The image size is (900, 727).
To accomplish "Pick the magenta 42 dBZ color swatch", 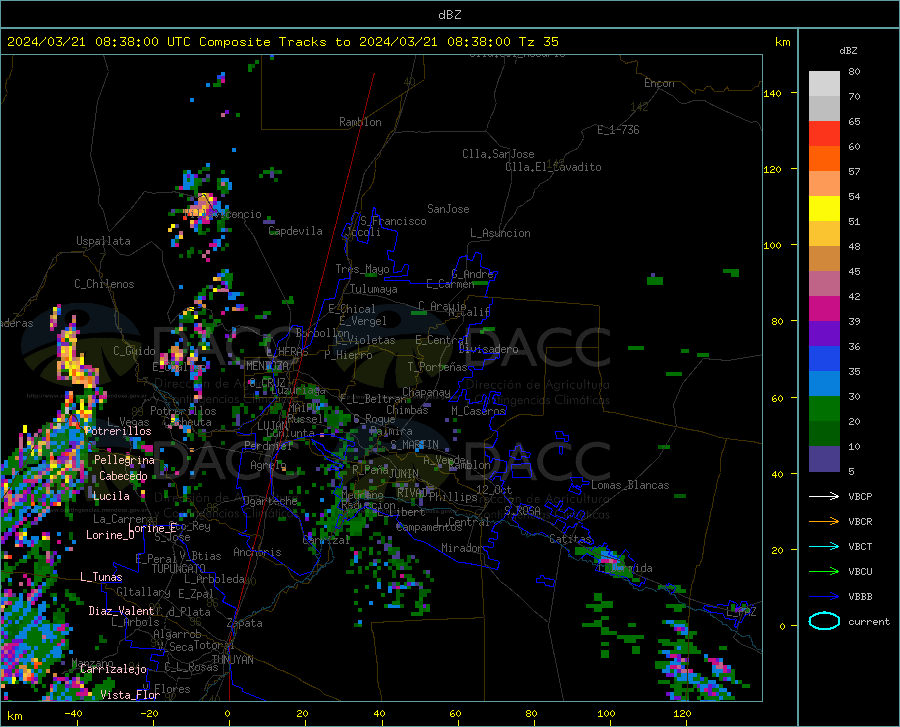I will [824, 309].
